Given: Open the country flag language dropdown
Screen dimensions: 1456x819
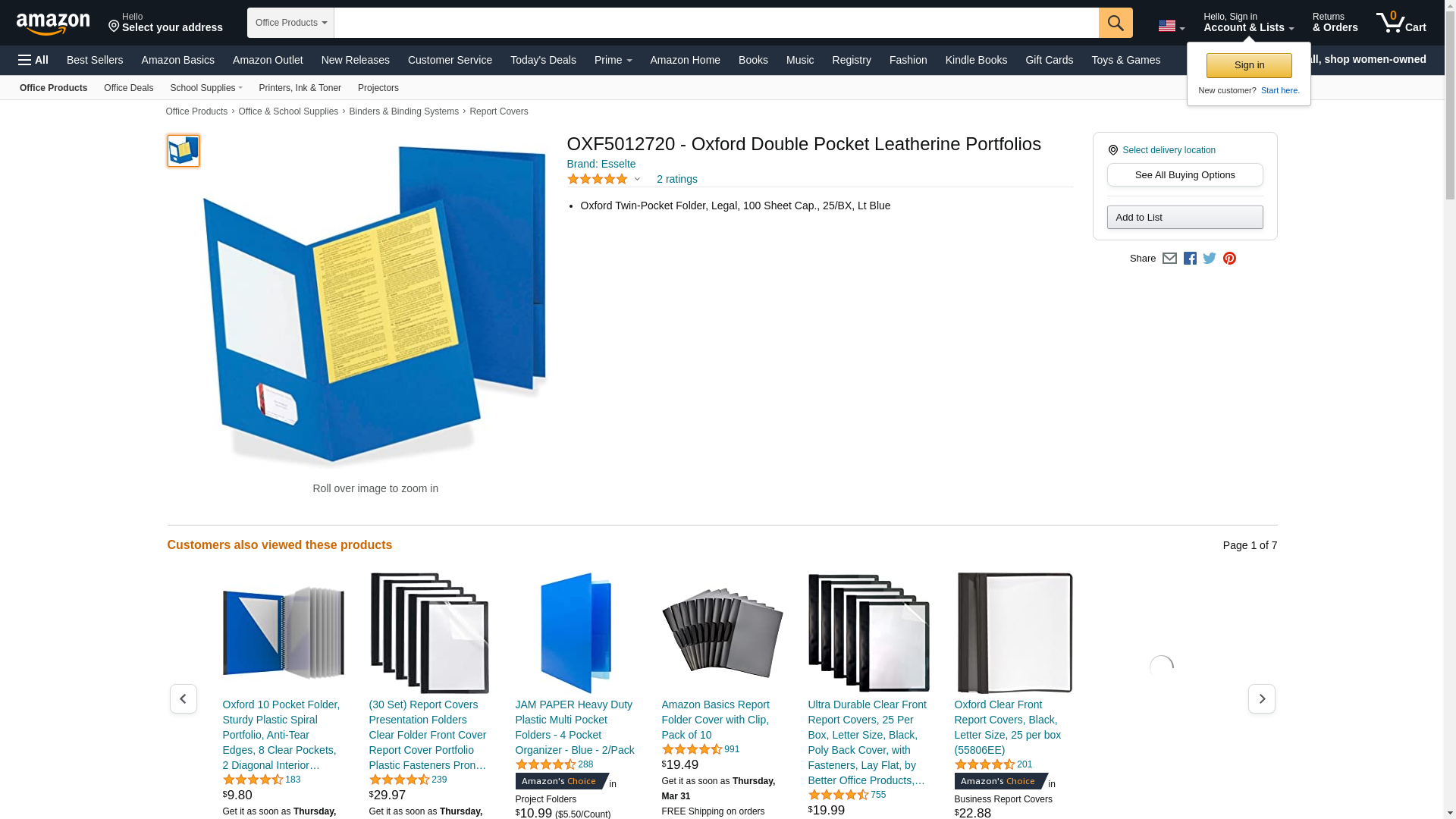Looking at the screenshot, I should tap(1171, 27).
